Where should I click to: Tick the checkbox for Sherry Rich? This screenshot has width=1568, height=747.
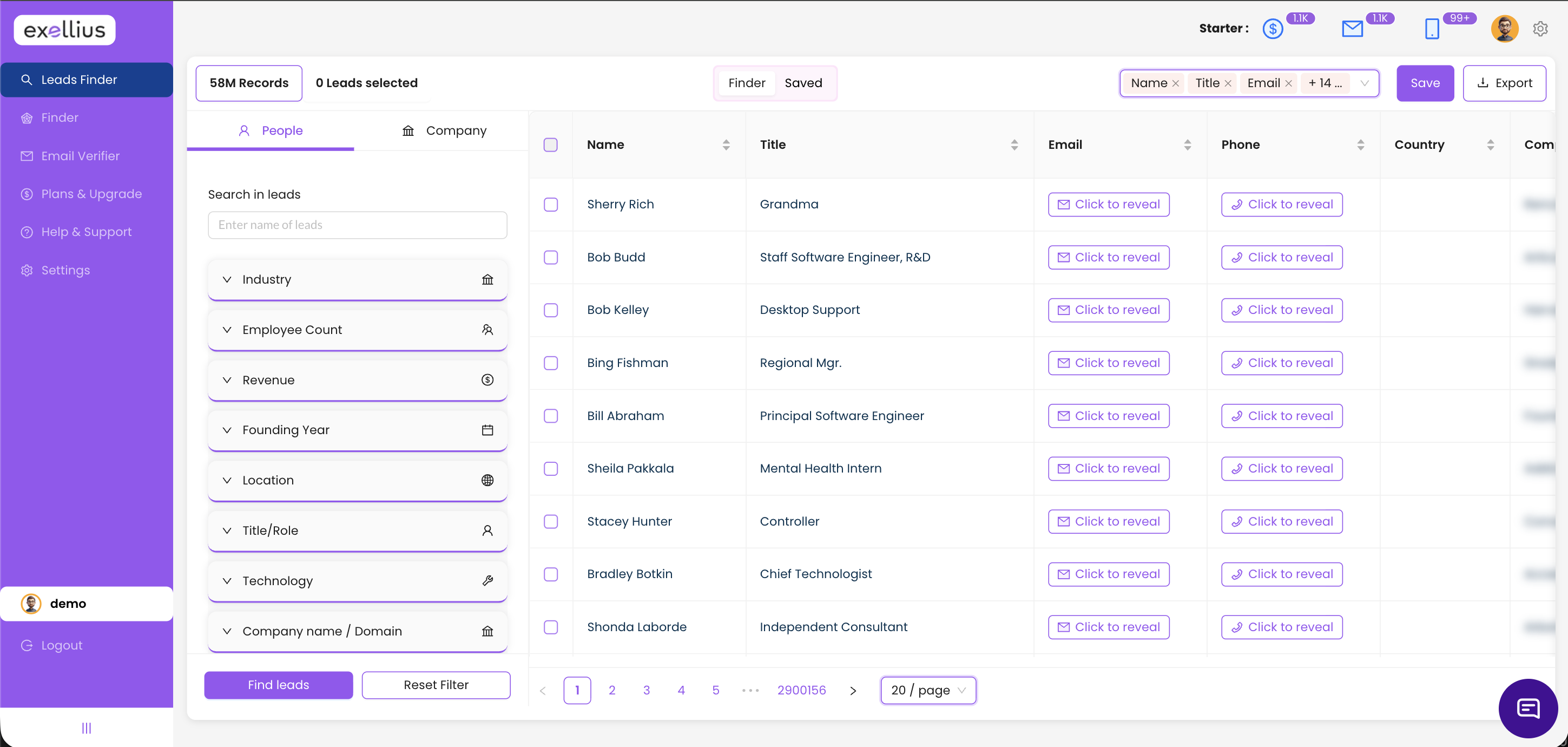pyautogui.click(x=550, y=205)
